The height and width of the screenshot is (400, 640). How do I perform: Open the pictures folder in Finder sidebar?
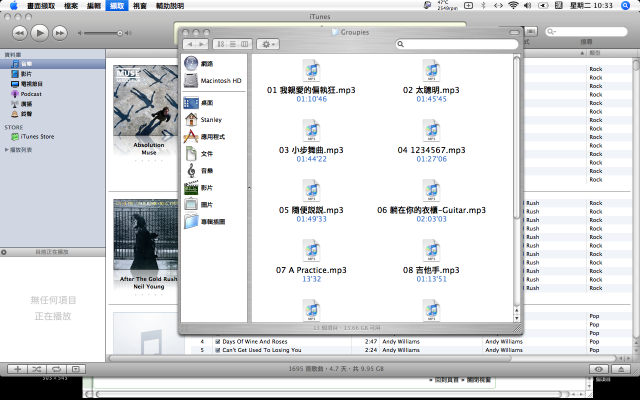point(199,205)
